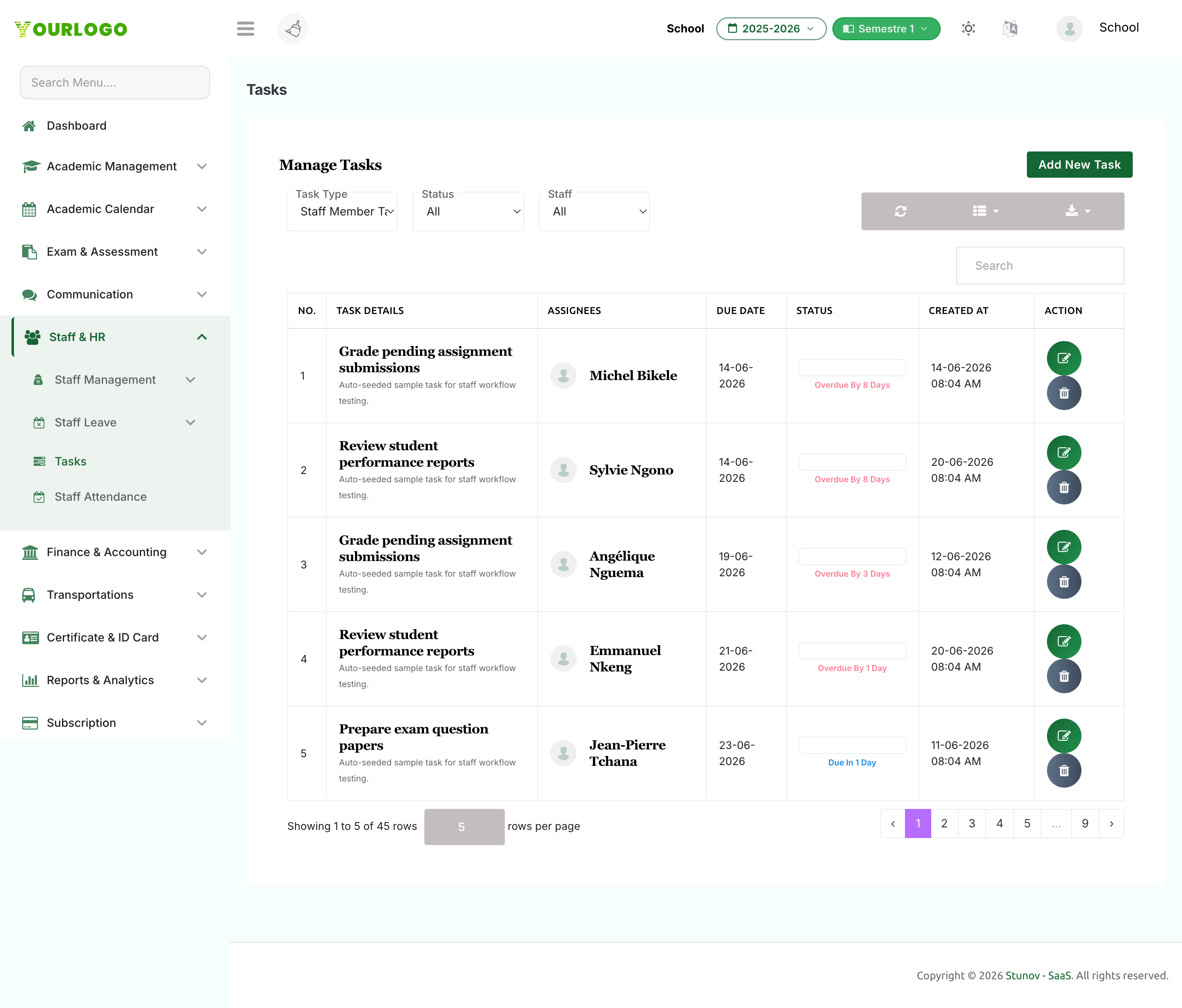Open the user avatar profile menu
Viewport: 1182px width, 1008px height.
(x=1069, y=28)
